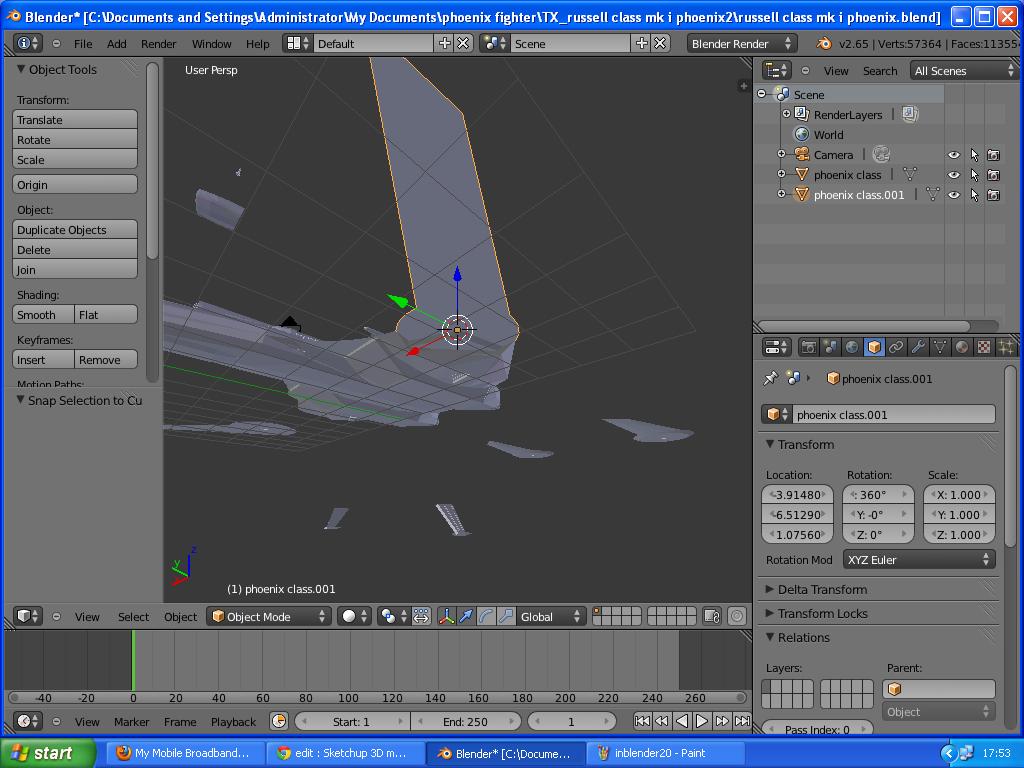Hide the Camera object in the outliner
The width and height of the screenshot is (1024, 768).
[953, 155]
